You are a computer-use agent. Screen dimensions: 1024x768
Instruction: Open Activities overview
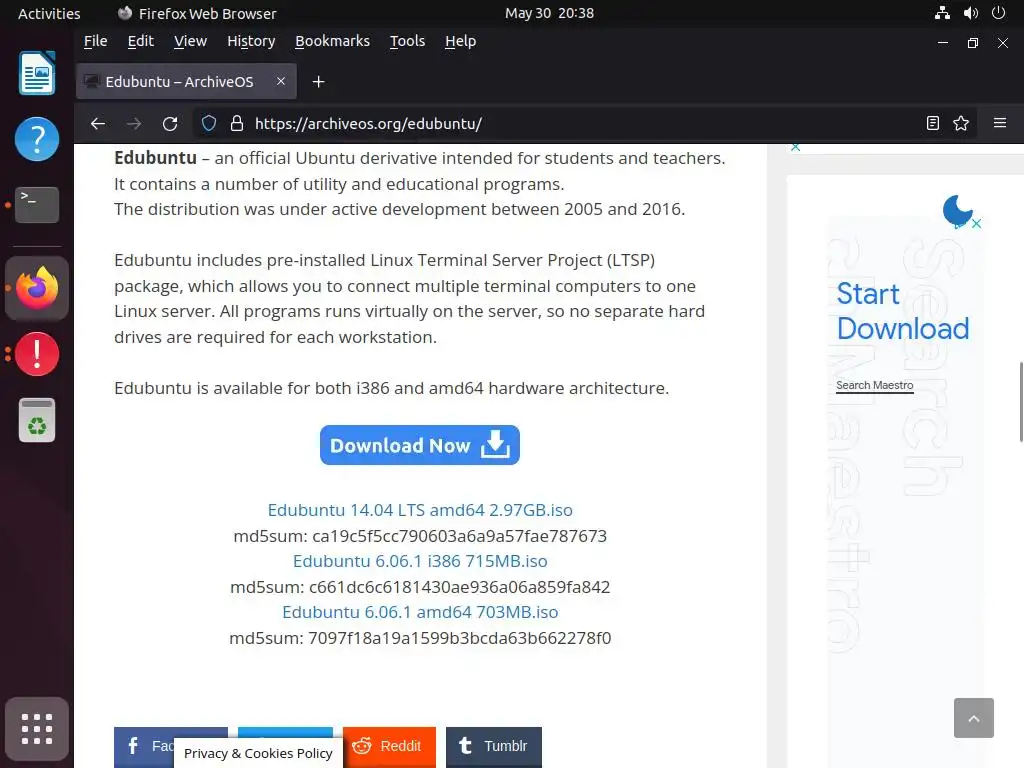pyautogui.click(x=49, y=13)
